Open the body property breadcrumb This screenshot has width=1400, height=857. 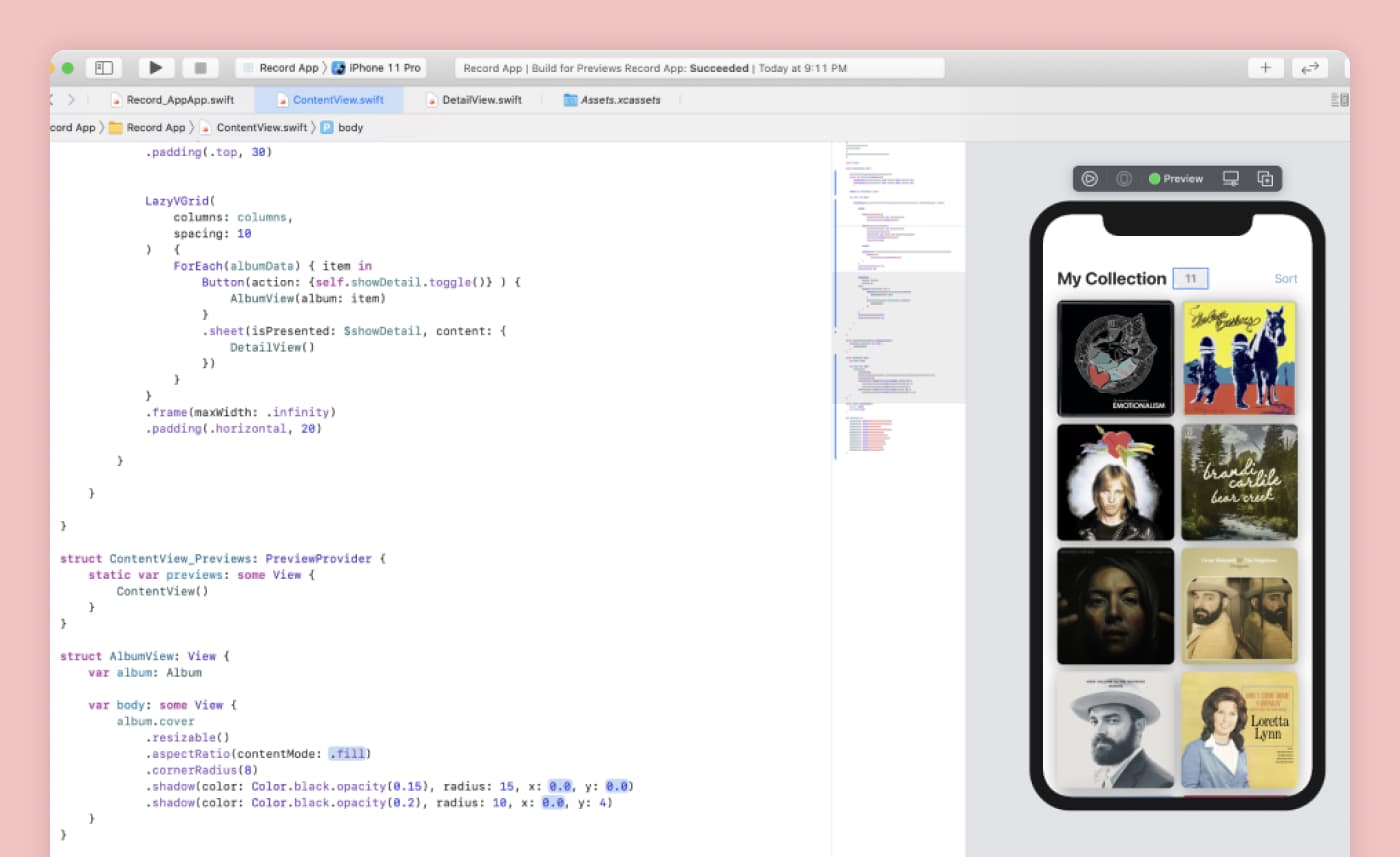[341, 128]
